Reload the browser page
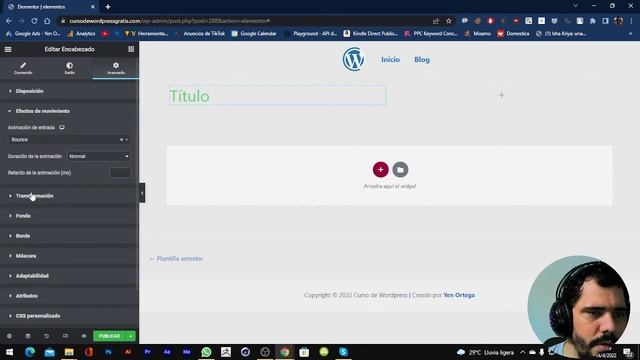Image resolution: width=640 pixels, height=360 pixels. [34, 21]
